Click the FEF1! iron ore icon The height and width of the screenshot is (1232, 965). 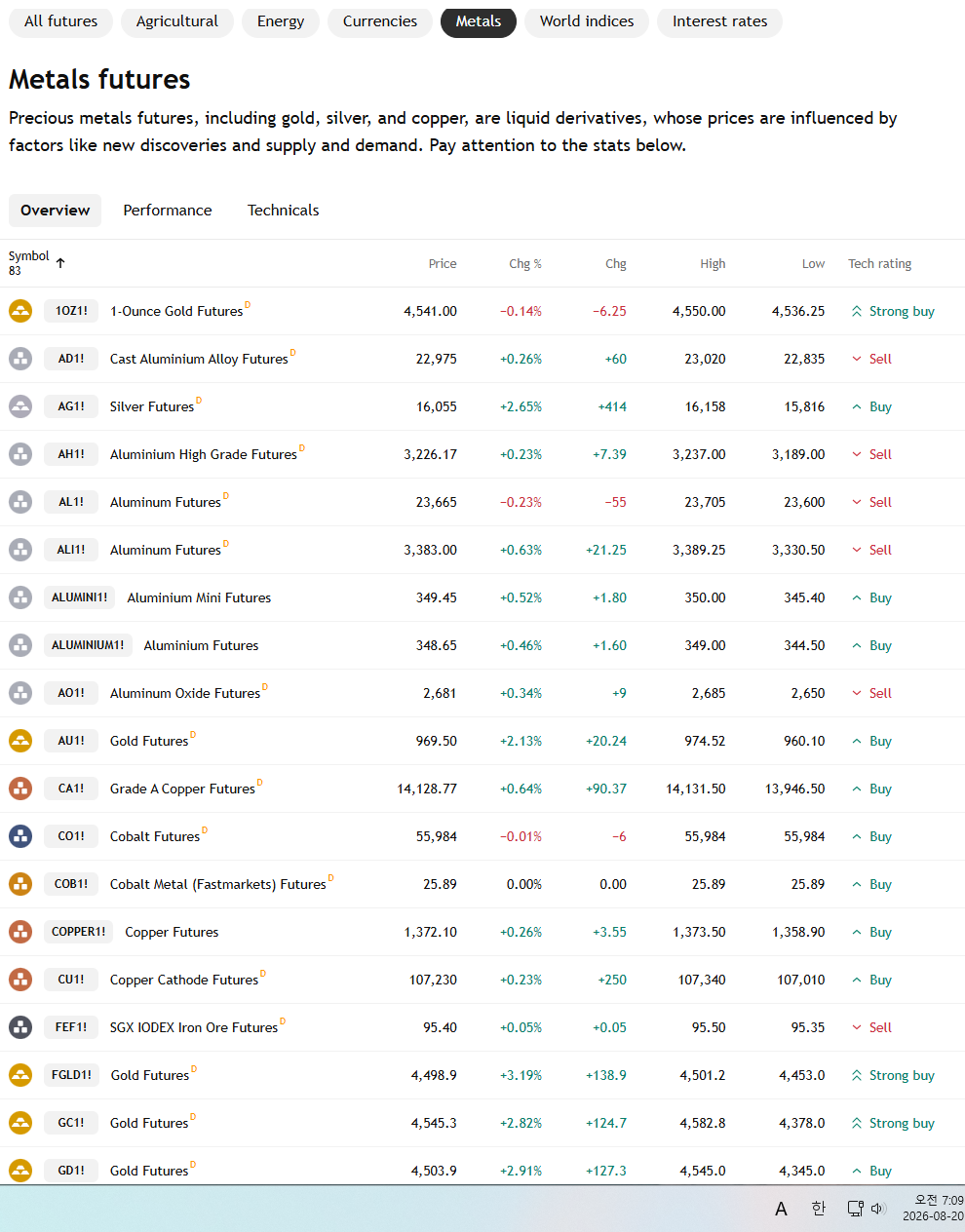pyautogui.click(x=20, y=1027)
